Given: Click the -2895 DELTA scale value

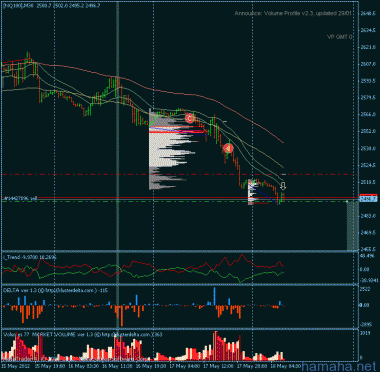Looking at the screenshot, I should tap(367, 324).
